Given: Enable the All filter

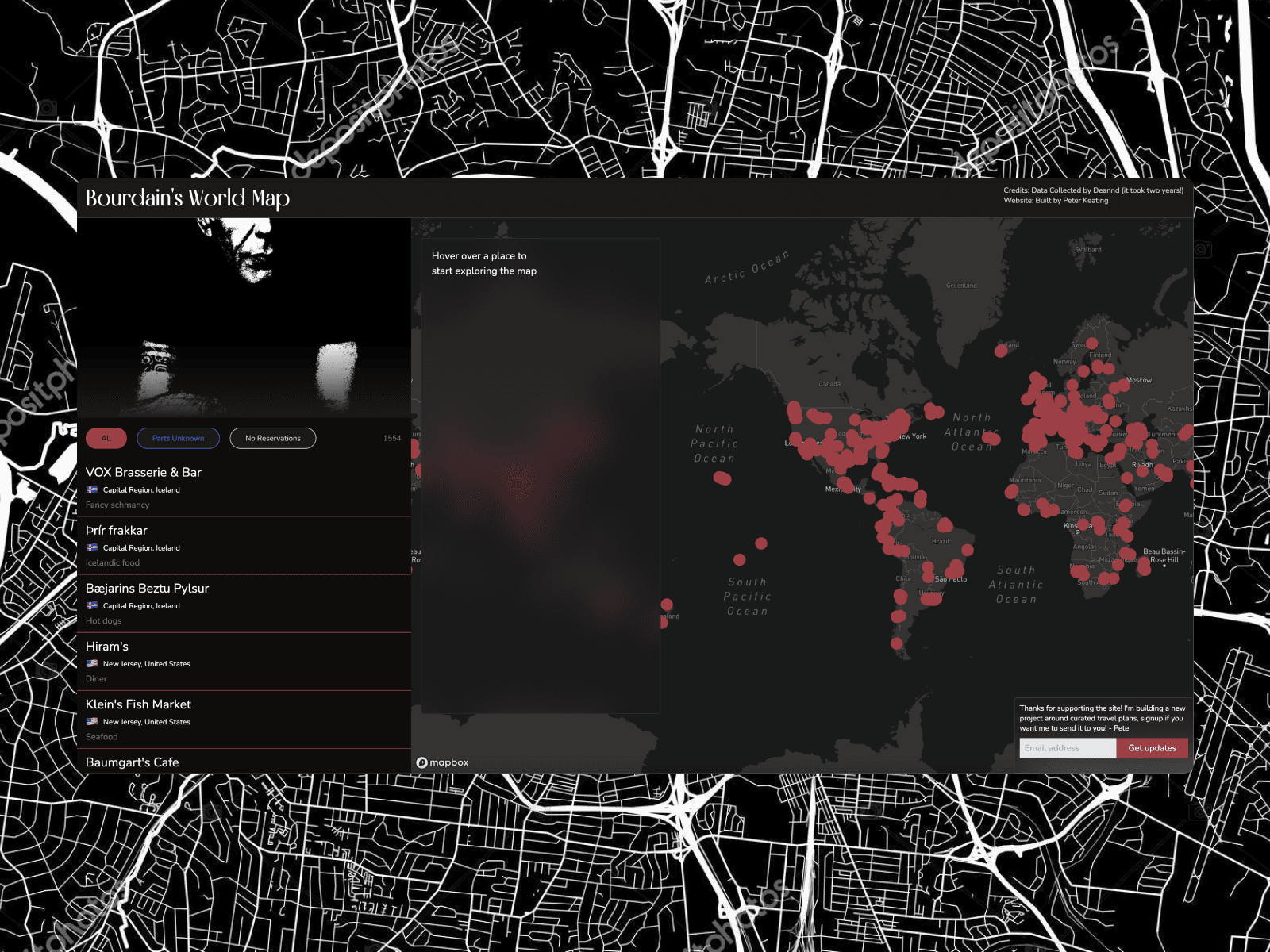Looking at the screenshot, I should coord(106,438).
